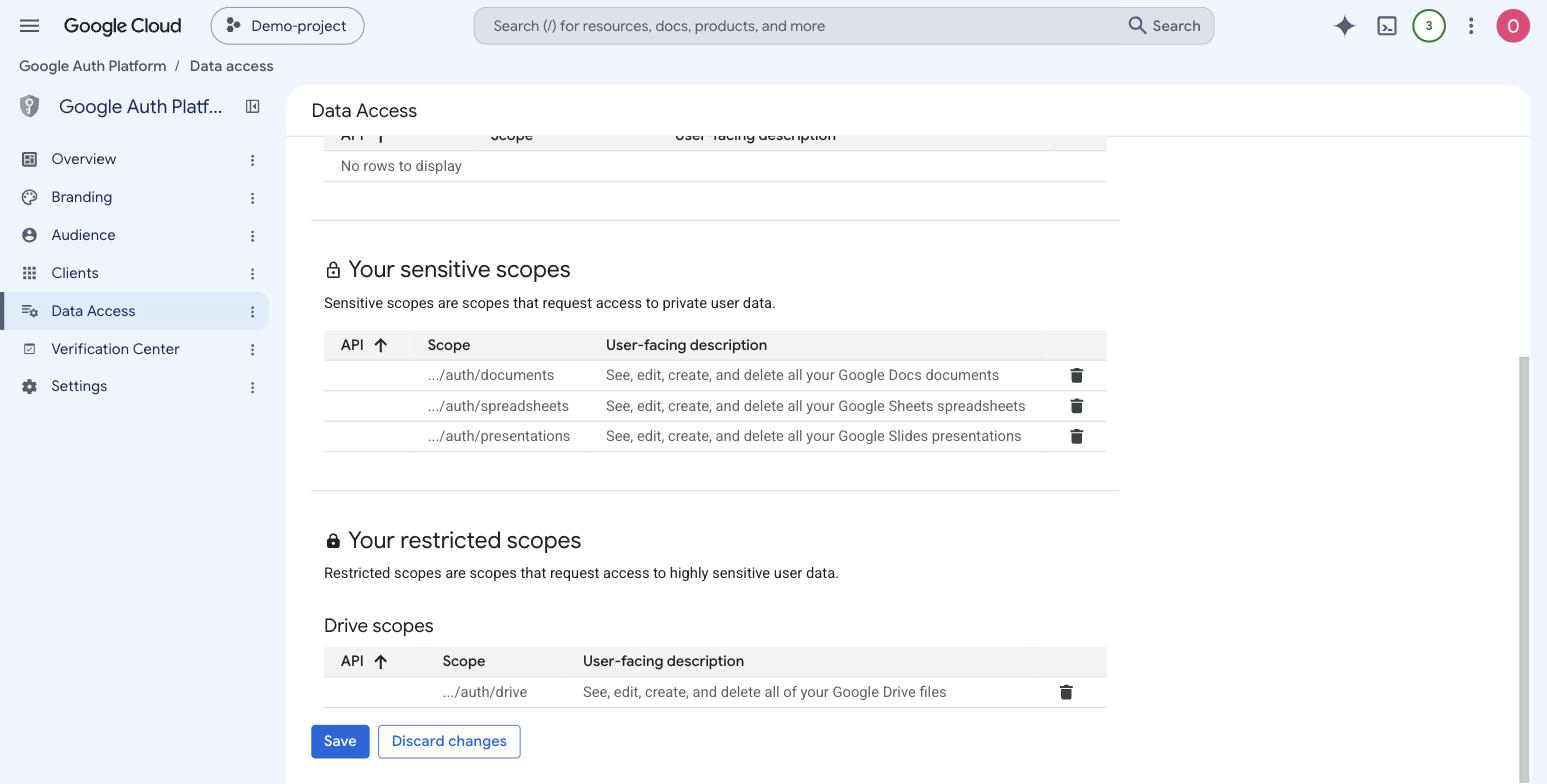Open more options for Data Access item

pos(252,312)
